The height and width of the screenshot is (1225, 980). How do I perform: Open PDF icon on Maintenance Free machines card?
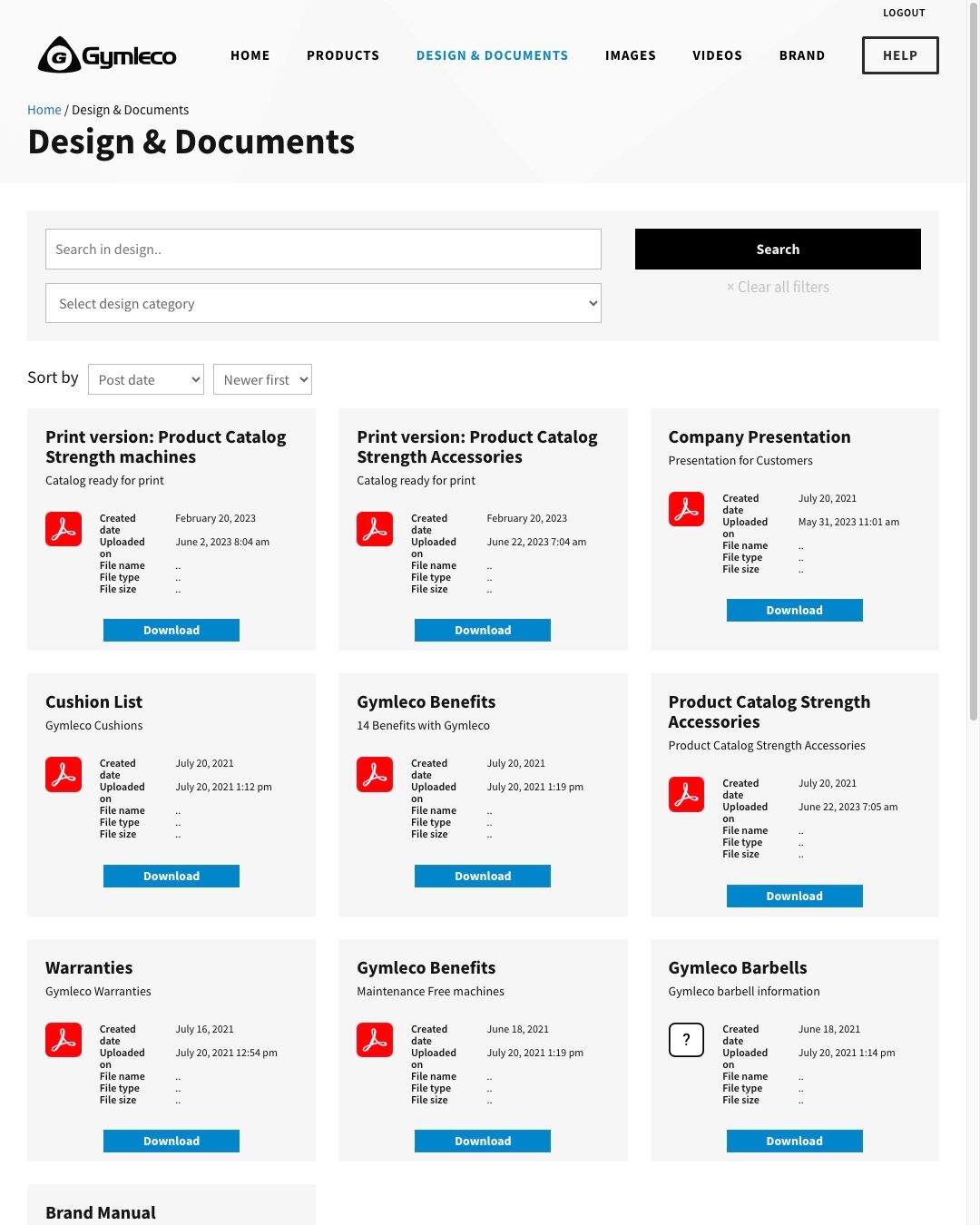pos(375,1040)
